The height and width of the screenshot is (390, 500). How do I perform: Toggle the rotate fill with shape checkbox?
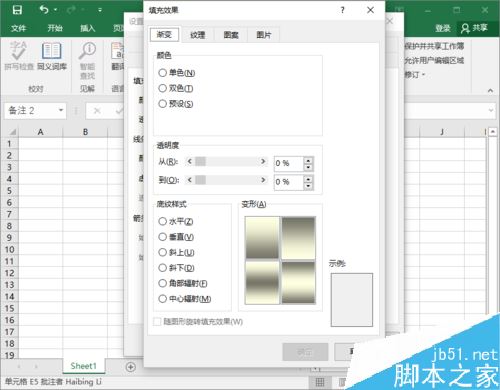point(157,322)
